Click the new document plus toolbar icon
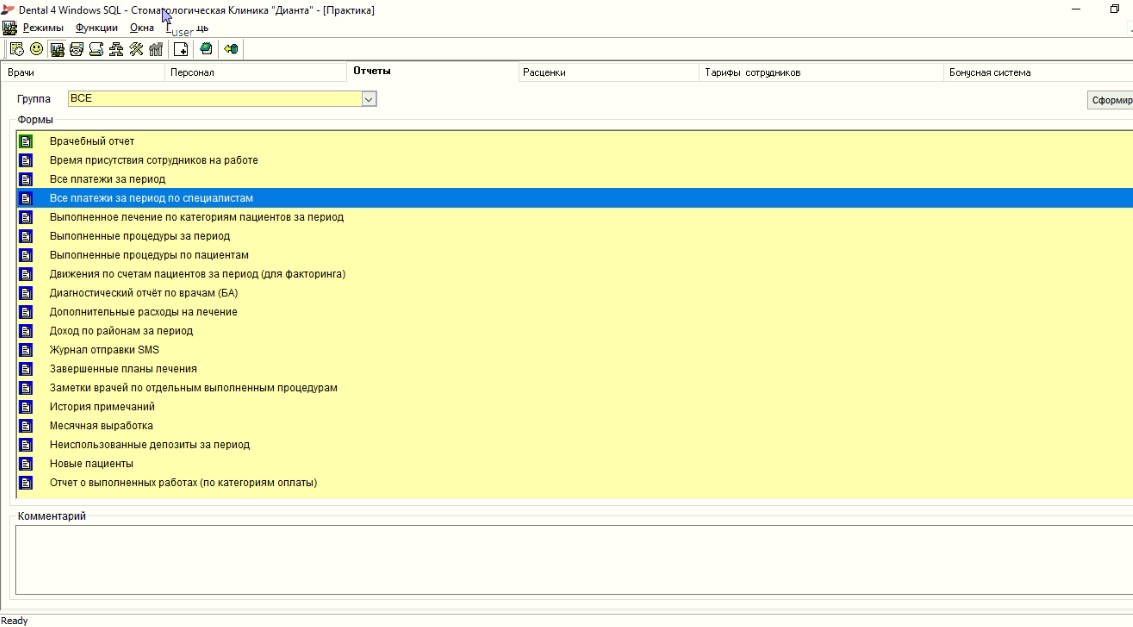This screenshot has width=1133, height=627. (x=181, y=49)
